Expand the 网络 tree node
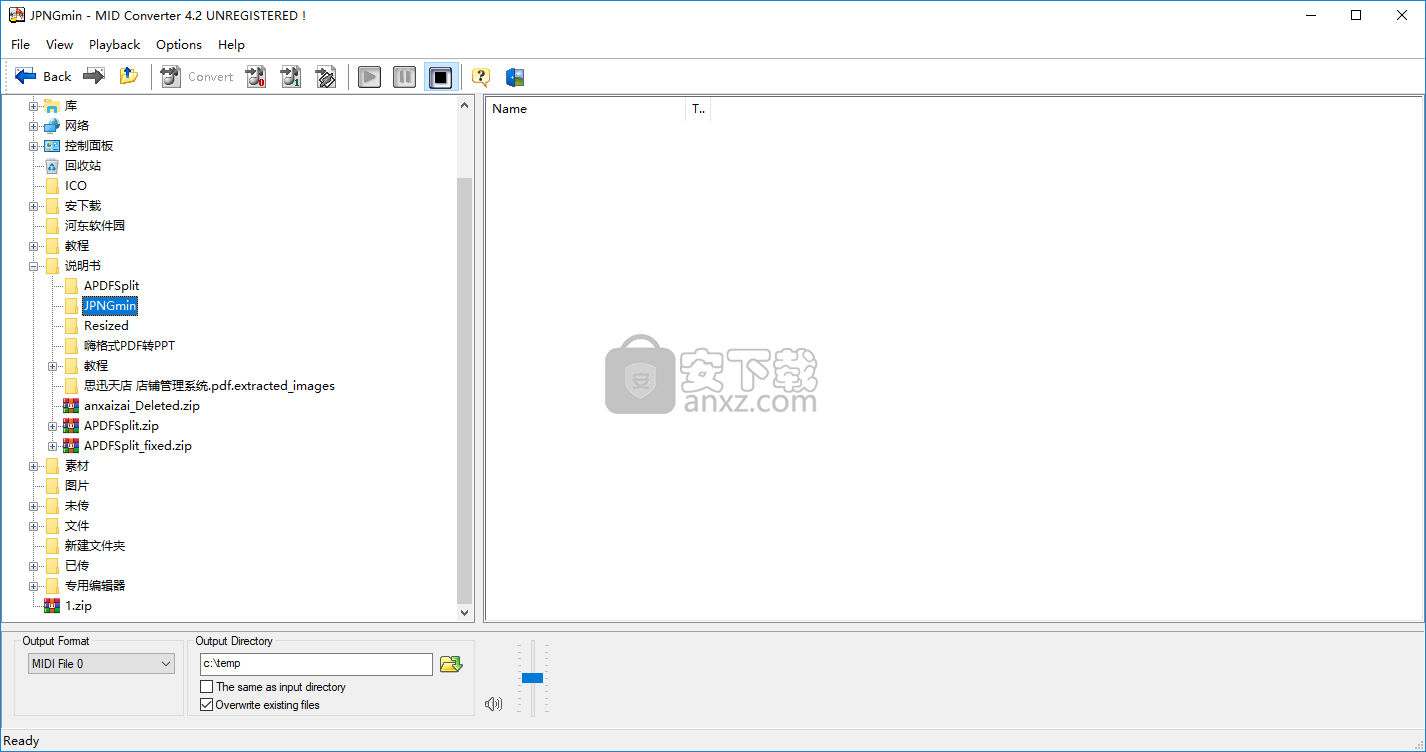The height and width of the screenshot is (752, 1426). pyautogui.click(x=34, y=126)
